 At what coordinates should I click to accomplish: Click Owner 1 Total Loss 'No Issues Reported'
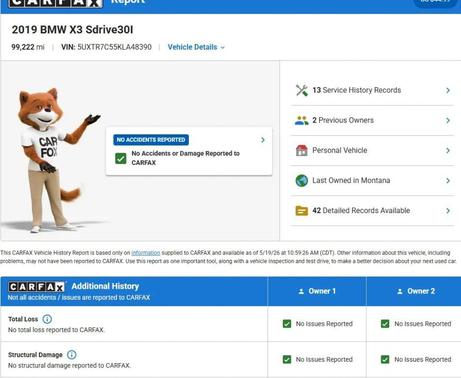point(324,324)
